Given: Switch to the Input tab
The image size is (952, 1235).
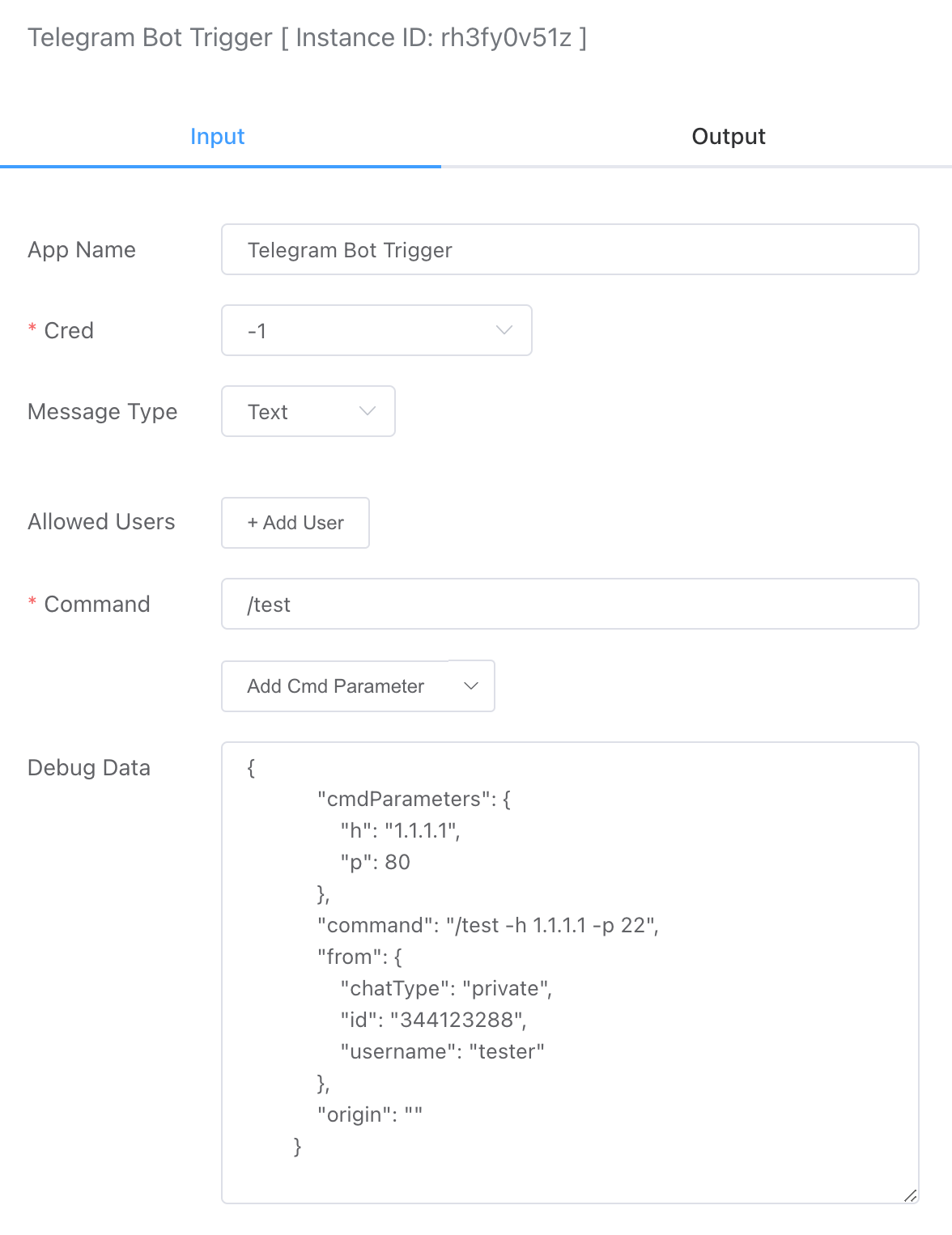Looking at the screenshot, I should tap(217, 137).
